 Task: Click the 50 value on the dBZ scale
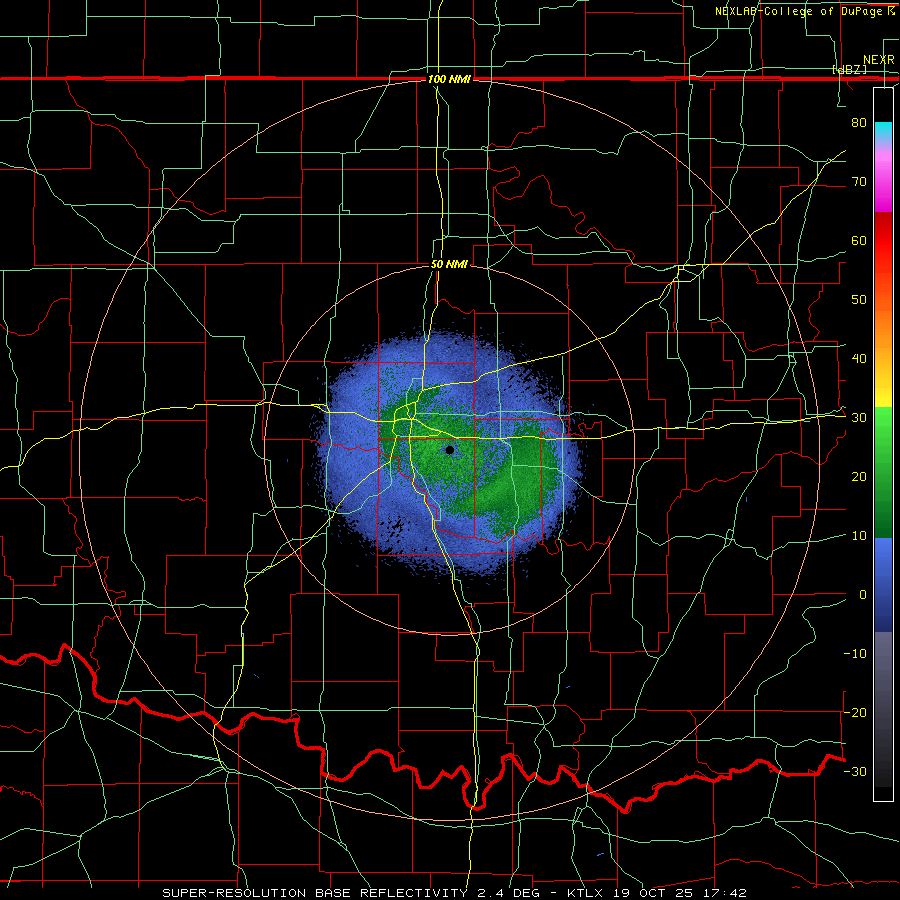[x=859, y=300]
